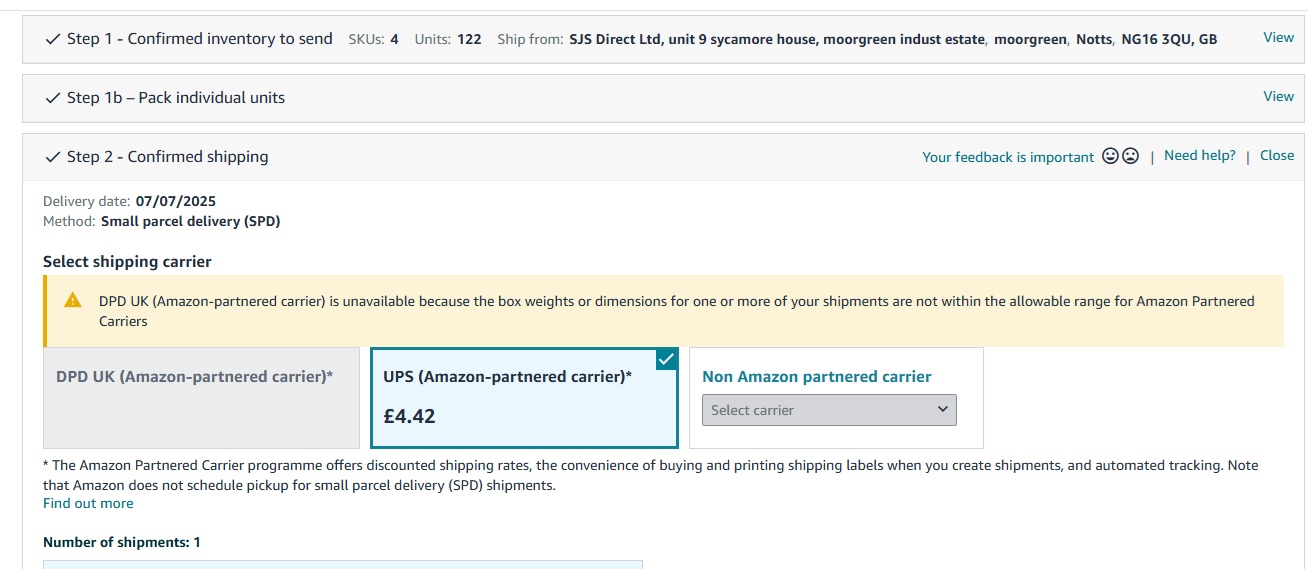The height and width of the screenshot is (569, 1308).
Task: Click the teal checkmark on UPS card
Action: pyautogui.click(x=667, y=358)
